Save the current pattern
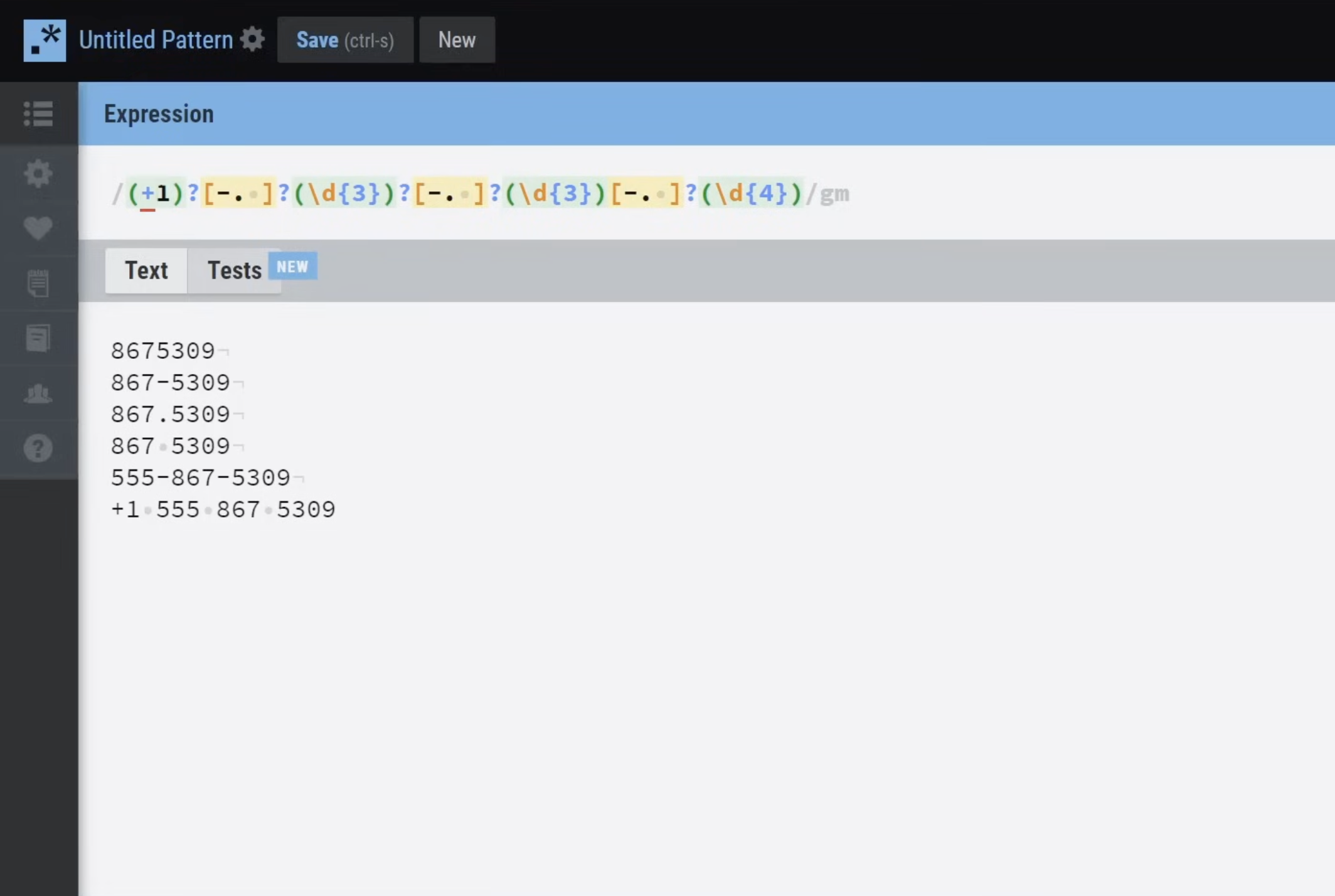Screen dimensions: 1335x896 coord(345,40)
